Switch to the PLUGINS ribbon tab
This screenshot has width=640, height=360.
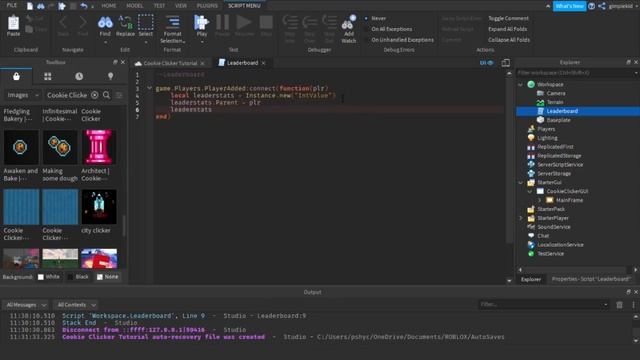[207, 6]
